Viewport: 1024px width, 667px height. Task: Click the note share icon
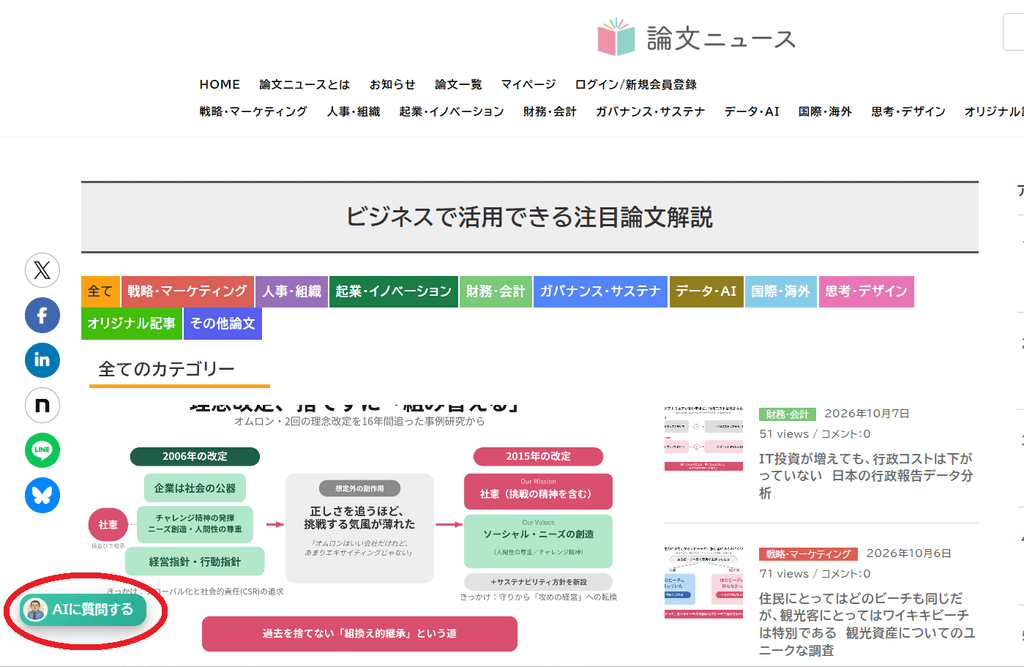tap(42, 405)
